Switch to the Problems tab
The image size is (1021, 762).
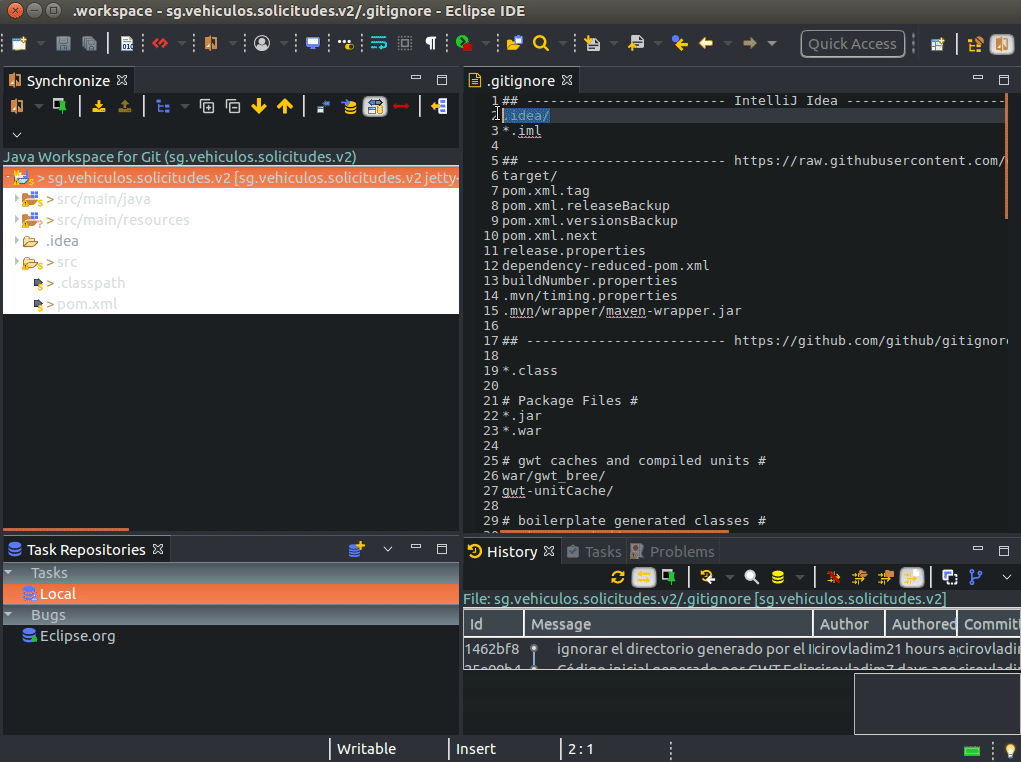point(673,552)
